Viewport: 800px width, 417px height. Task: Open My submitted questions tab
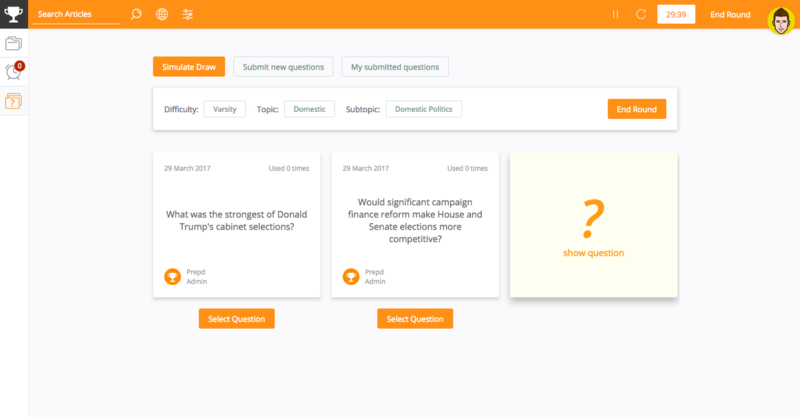click(x=395, y=67)
